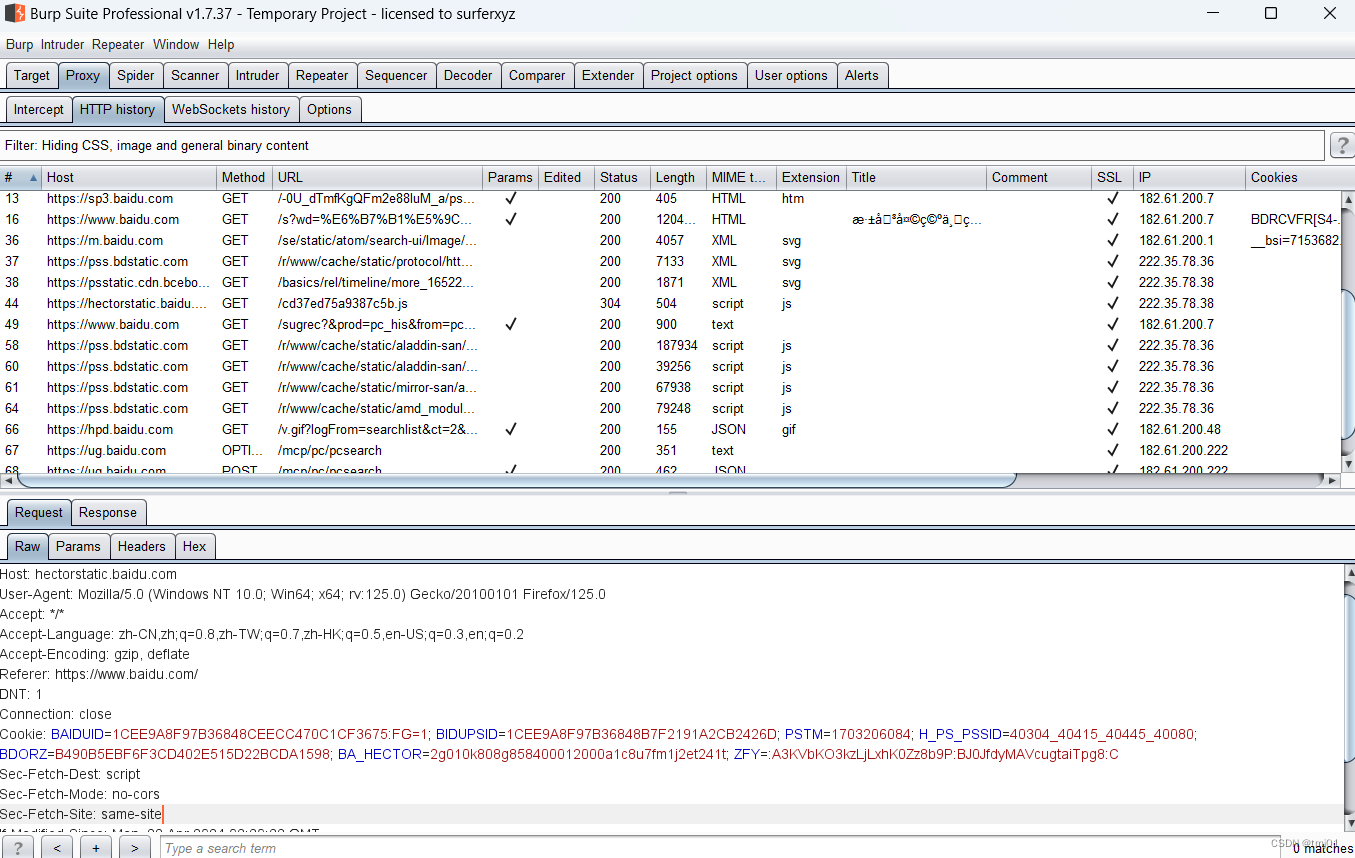Open the Window menu

176,44
